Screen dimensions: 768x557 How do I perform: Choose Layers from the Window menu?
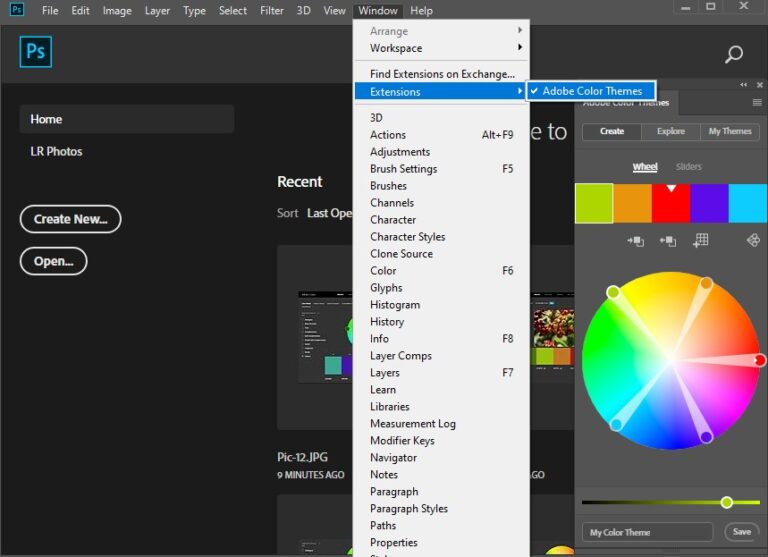(385, 373)
